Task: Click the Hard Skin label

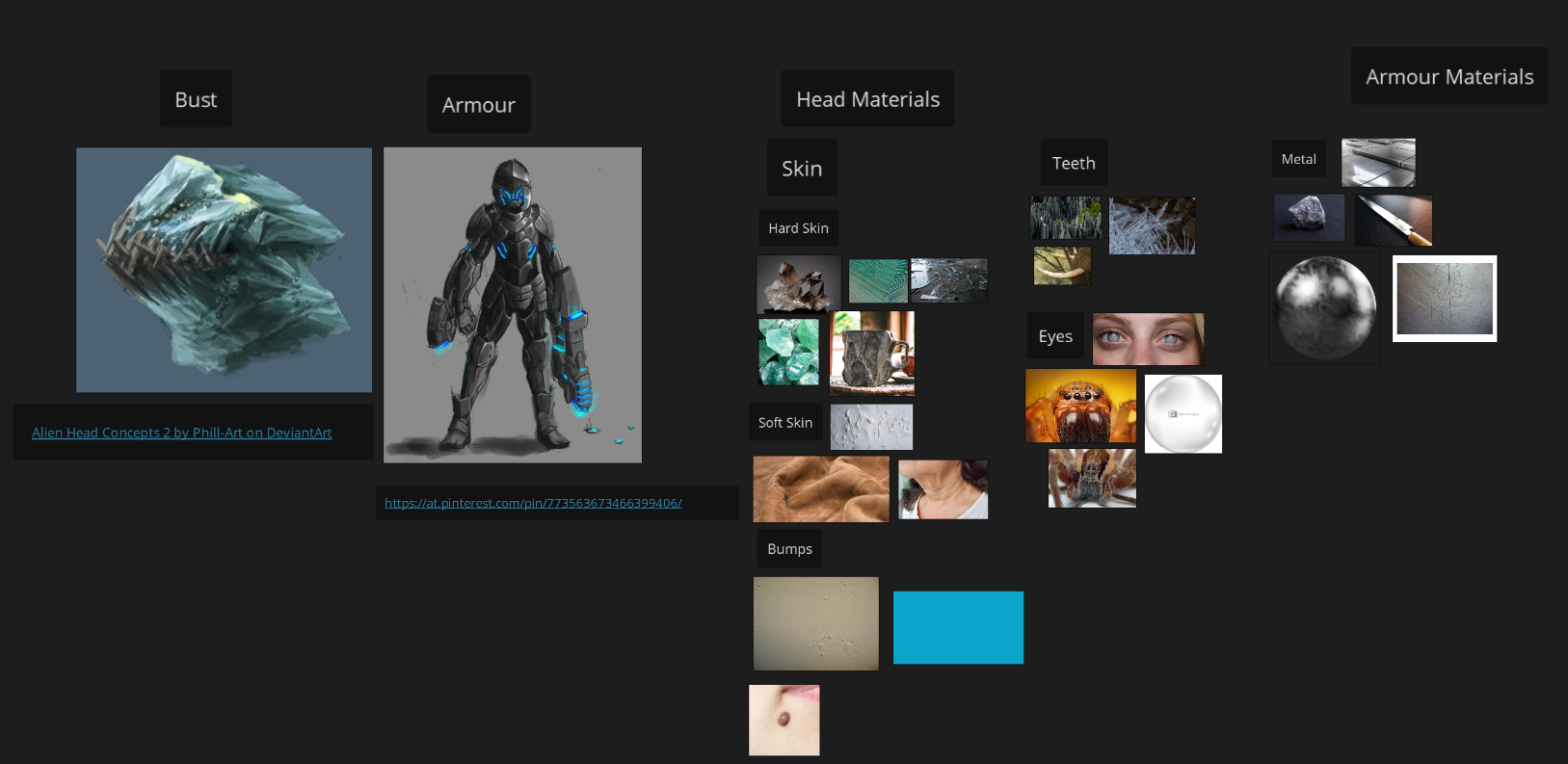Action: [x=798, y=227]
